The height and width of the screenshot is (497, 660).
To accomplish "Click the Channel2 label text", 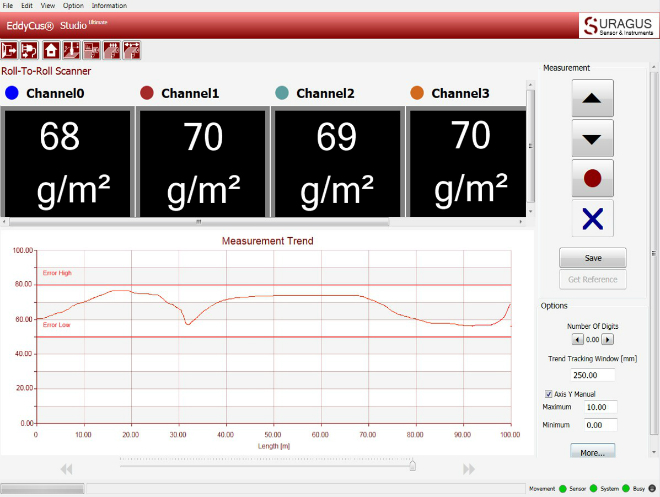I will (325, 93).
